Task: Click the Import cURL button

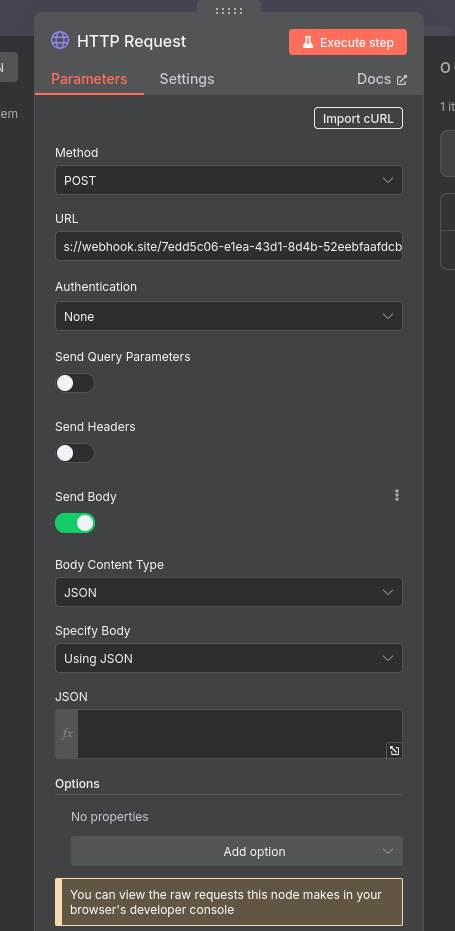Action: 358,118
